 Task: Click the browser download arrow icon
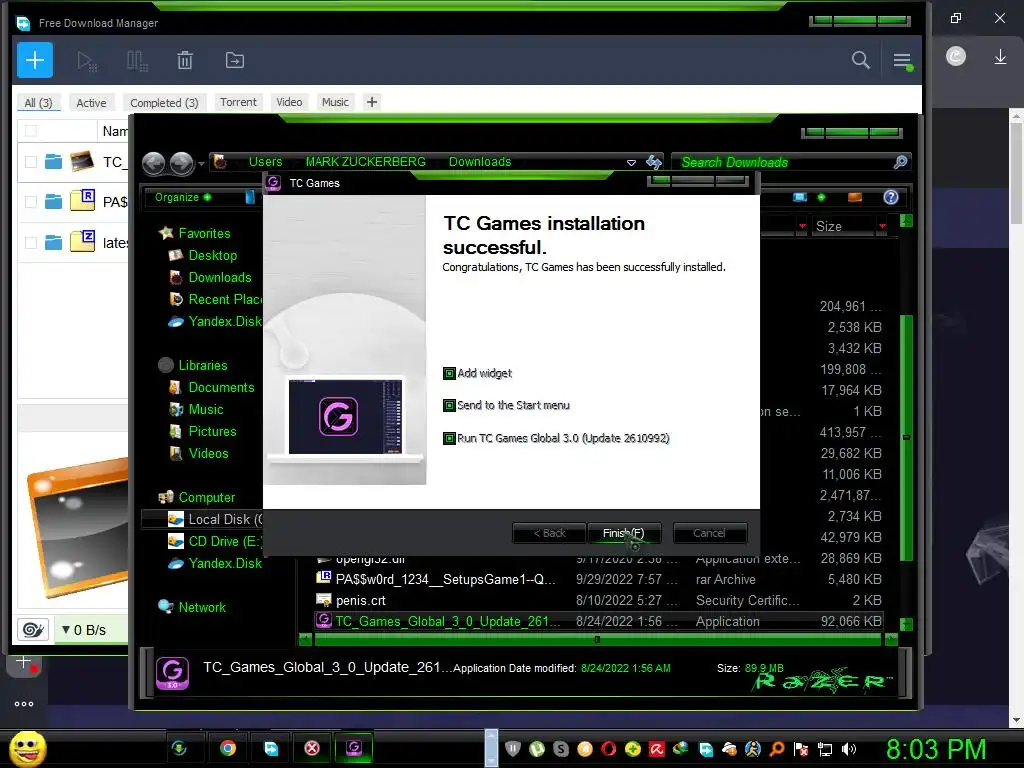tap(1000, 57)
